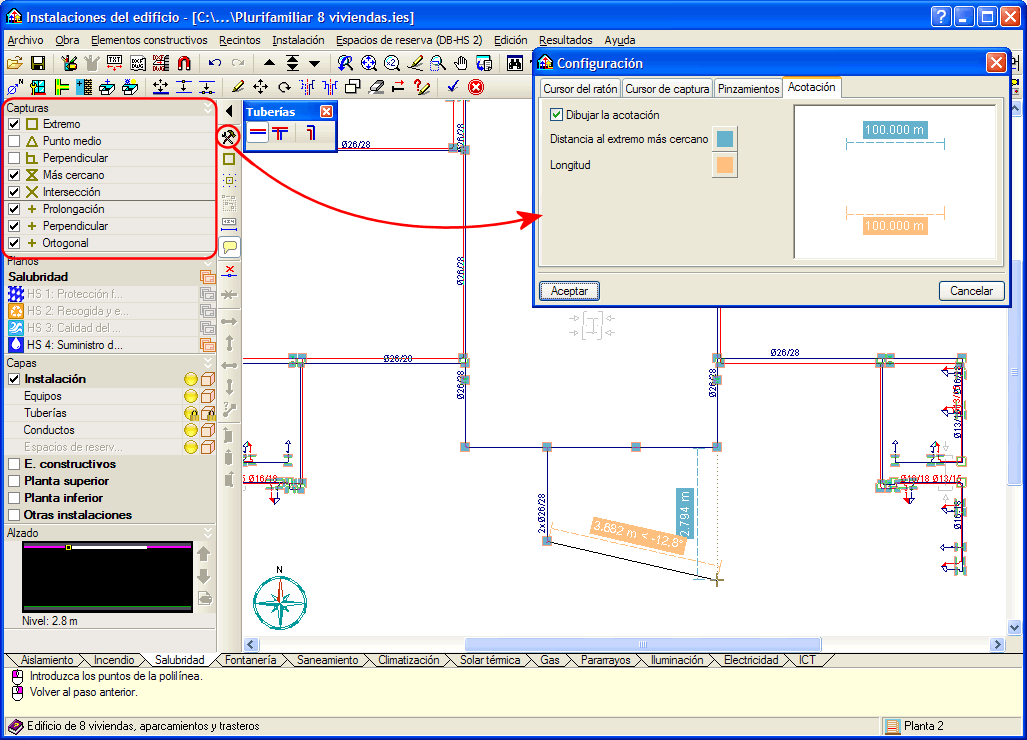
Task: Toggle Intersección capture checkbox
Action: (x=14, y=192)
